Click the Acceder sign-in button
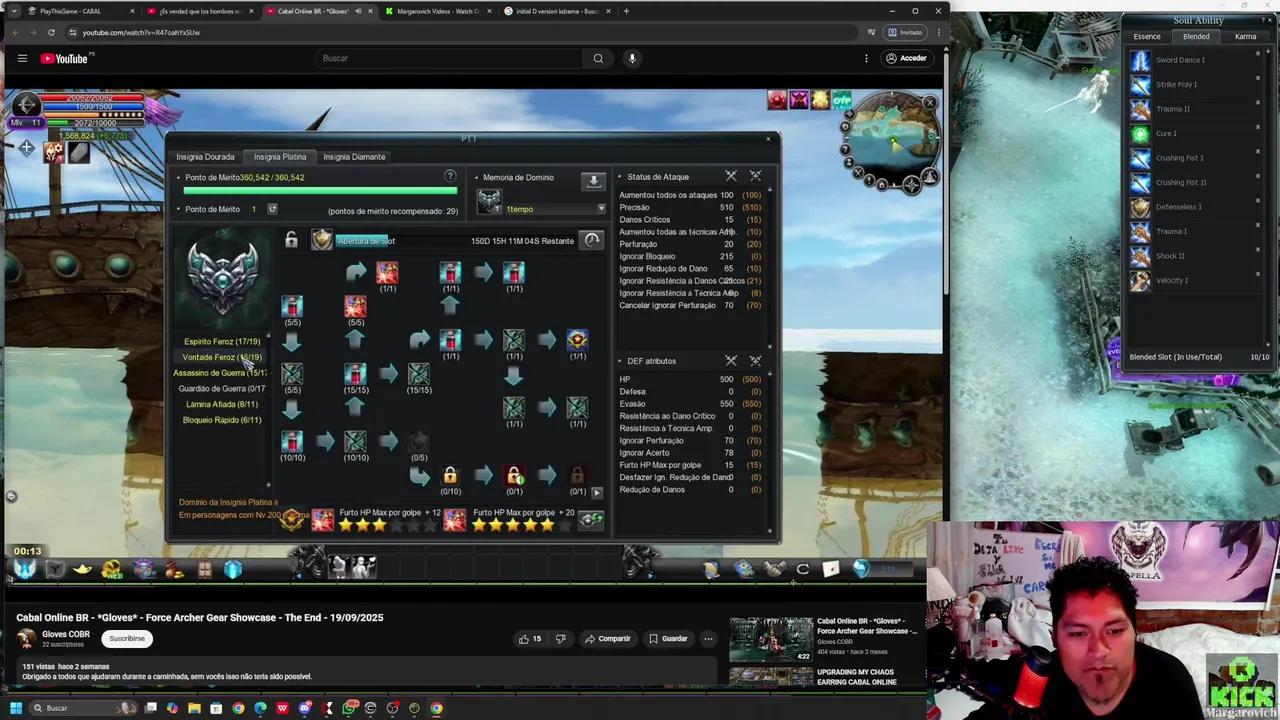The width and height of the screenshot is (1280, 720). (x=906, y=58)
